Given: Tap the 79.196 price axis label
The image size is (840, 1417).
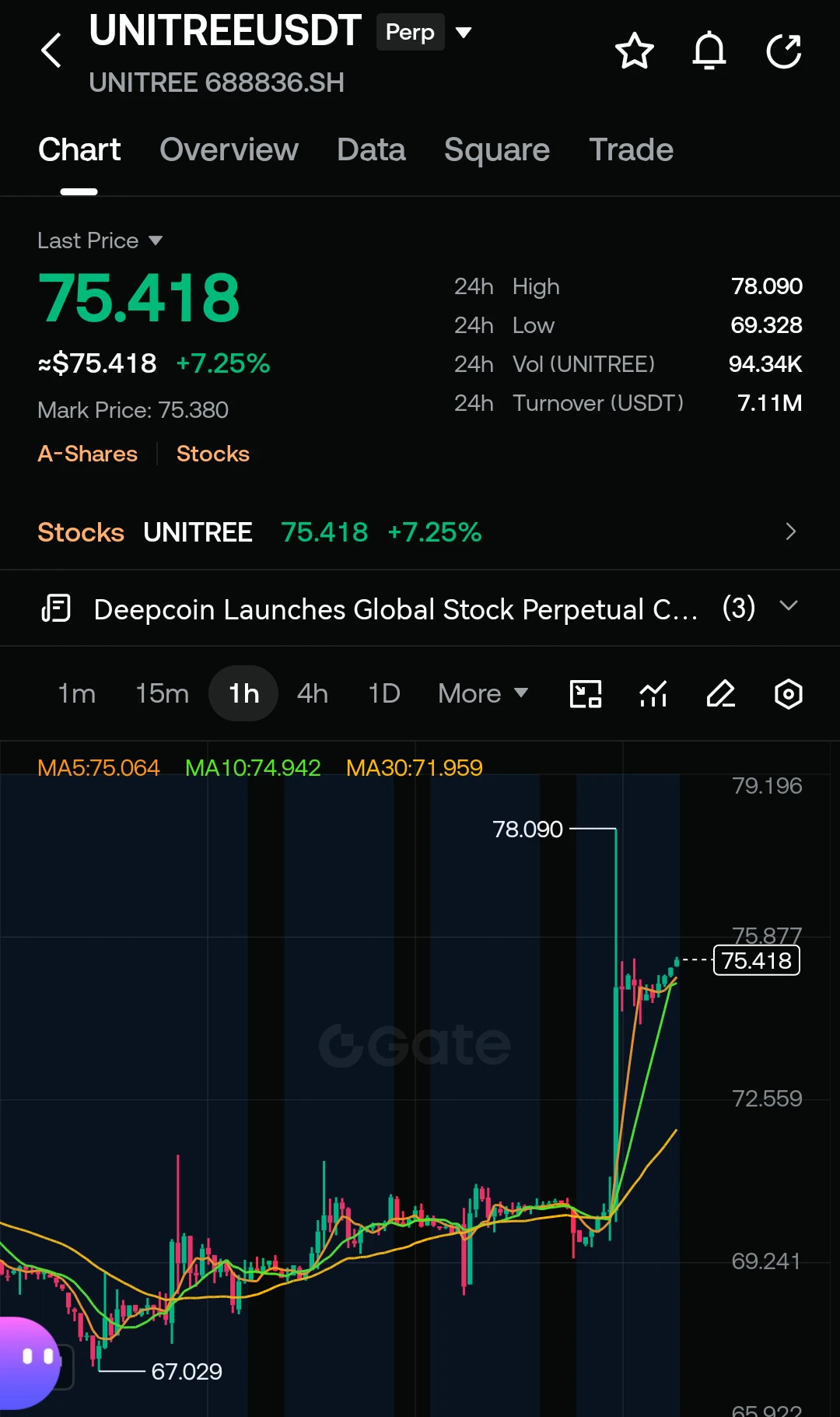Looking at the screenshot, I should 767,786.
